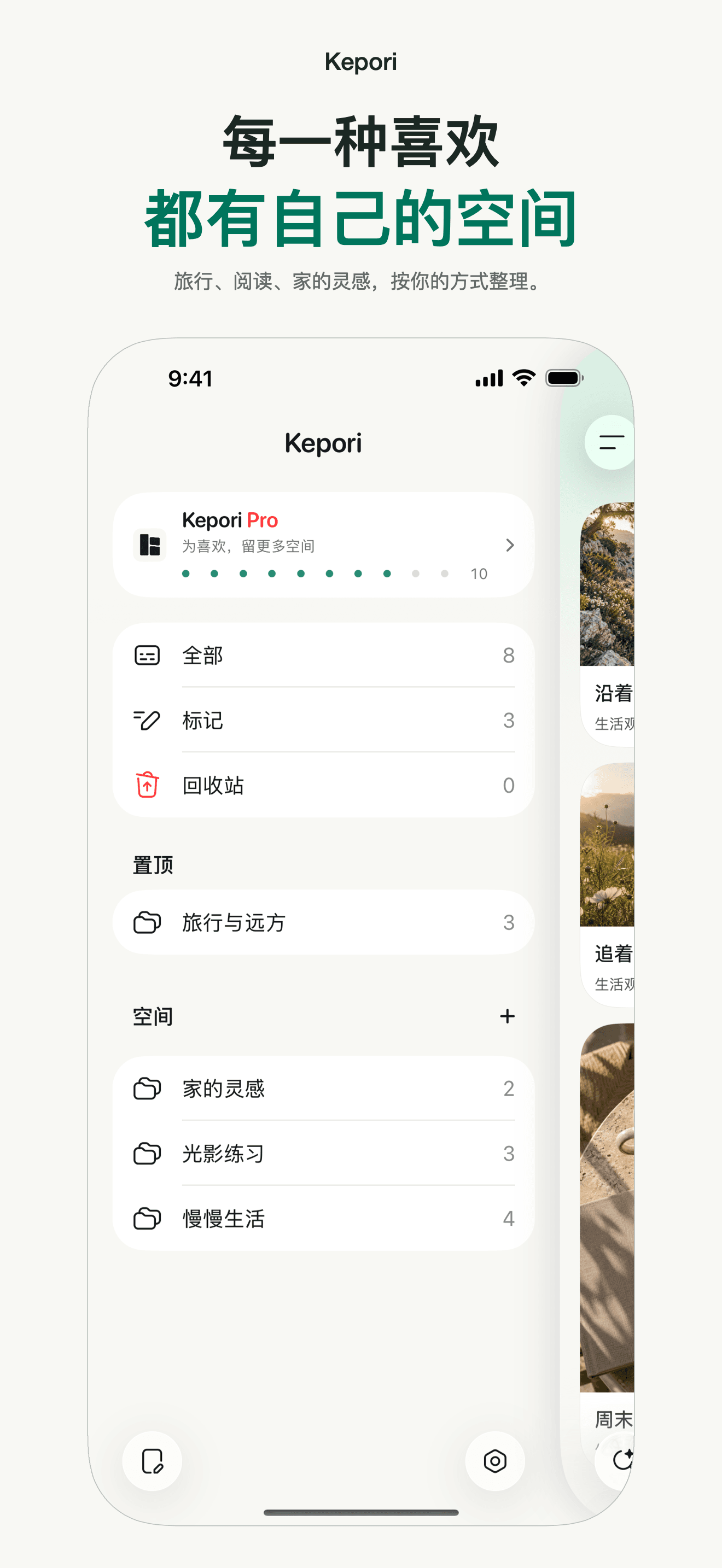Screen dimensions: 722x1568
Task: Open settings hexagon button
Action: coord(495,1461)
